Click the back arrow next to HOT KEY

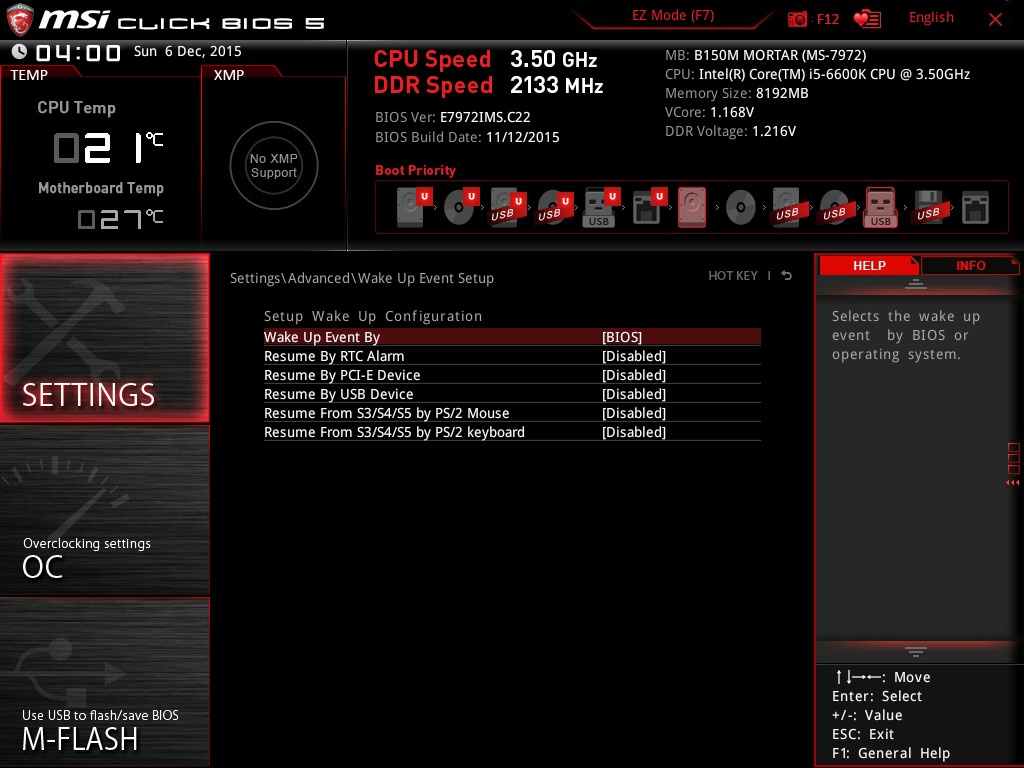point(786,276)
